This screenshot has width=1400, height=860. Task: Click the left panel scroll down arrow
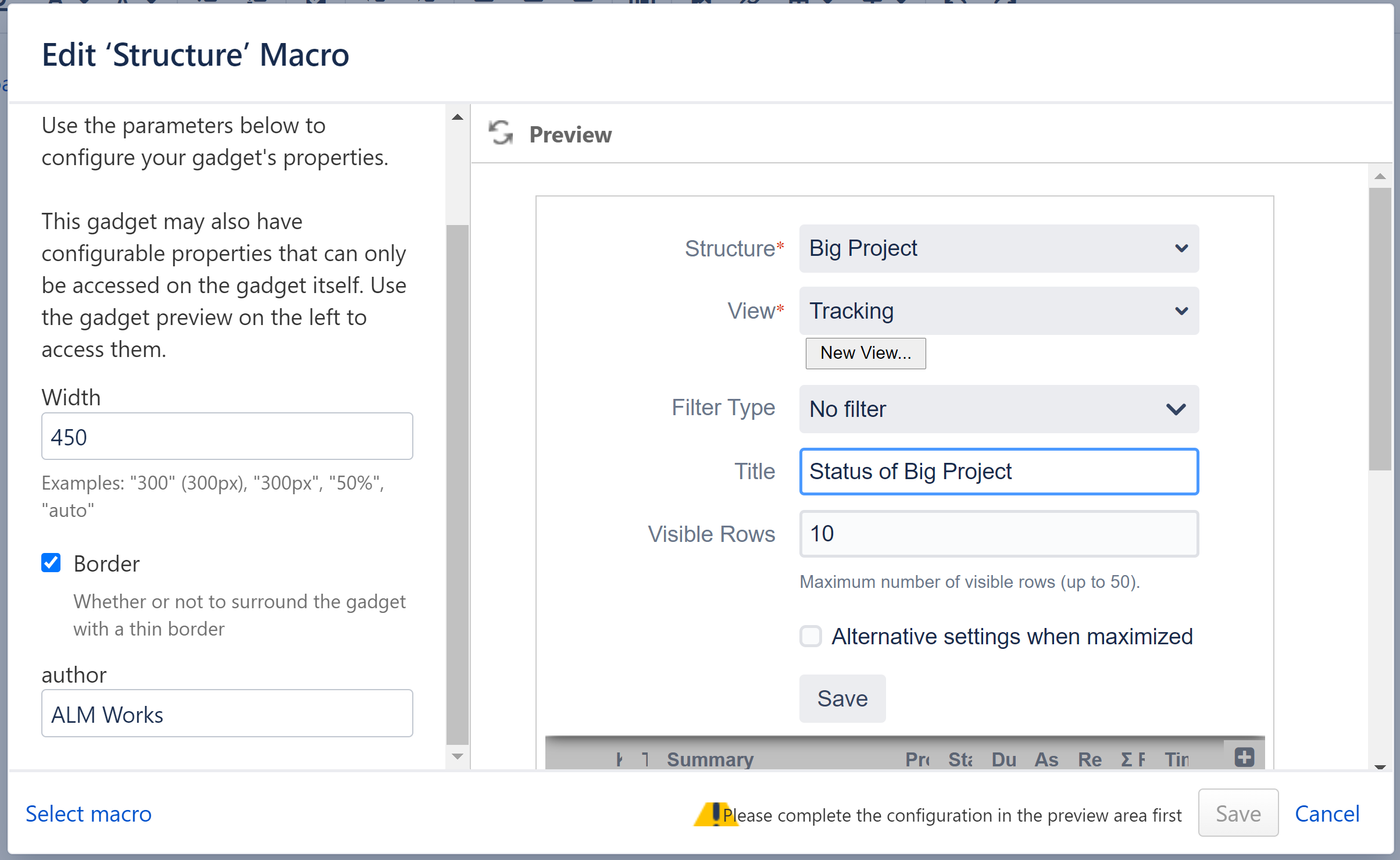(458, 756)
